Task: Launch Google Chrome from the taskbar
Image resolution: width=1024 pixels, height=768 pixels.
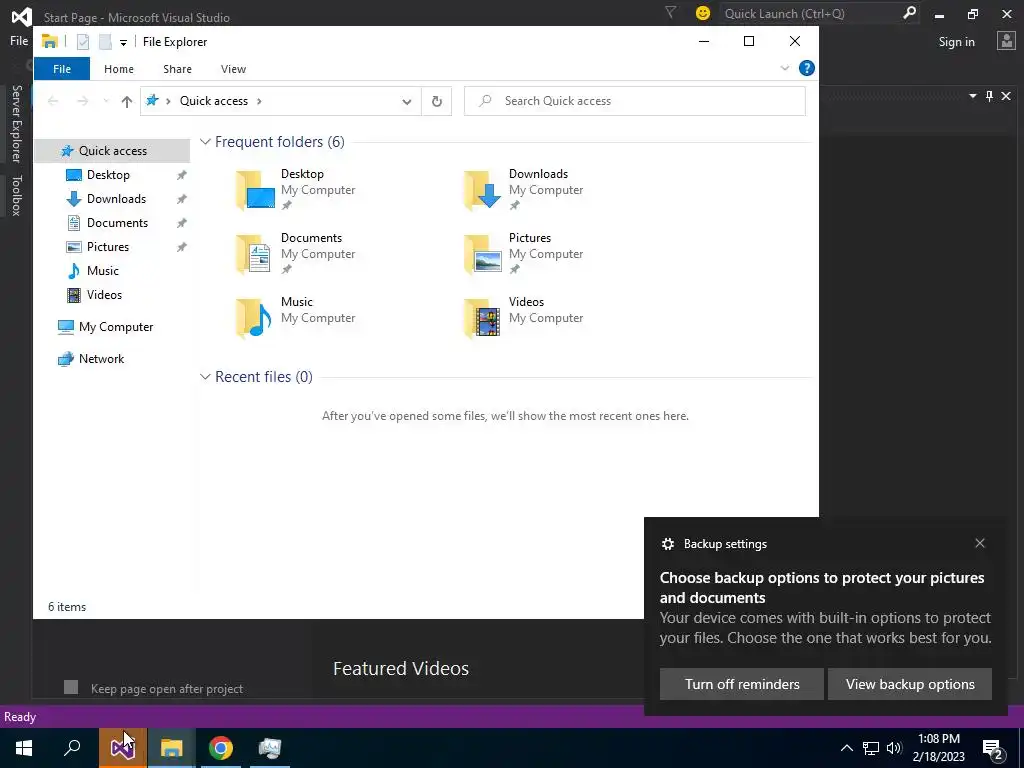Action: coord(221,748)
